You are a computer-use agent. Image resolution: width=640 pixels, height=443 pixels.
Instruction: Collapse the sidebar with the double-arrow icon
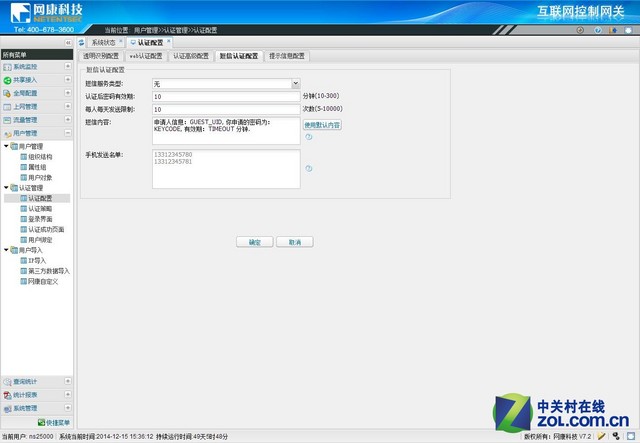coord(68,42)
